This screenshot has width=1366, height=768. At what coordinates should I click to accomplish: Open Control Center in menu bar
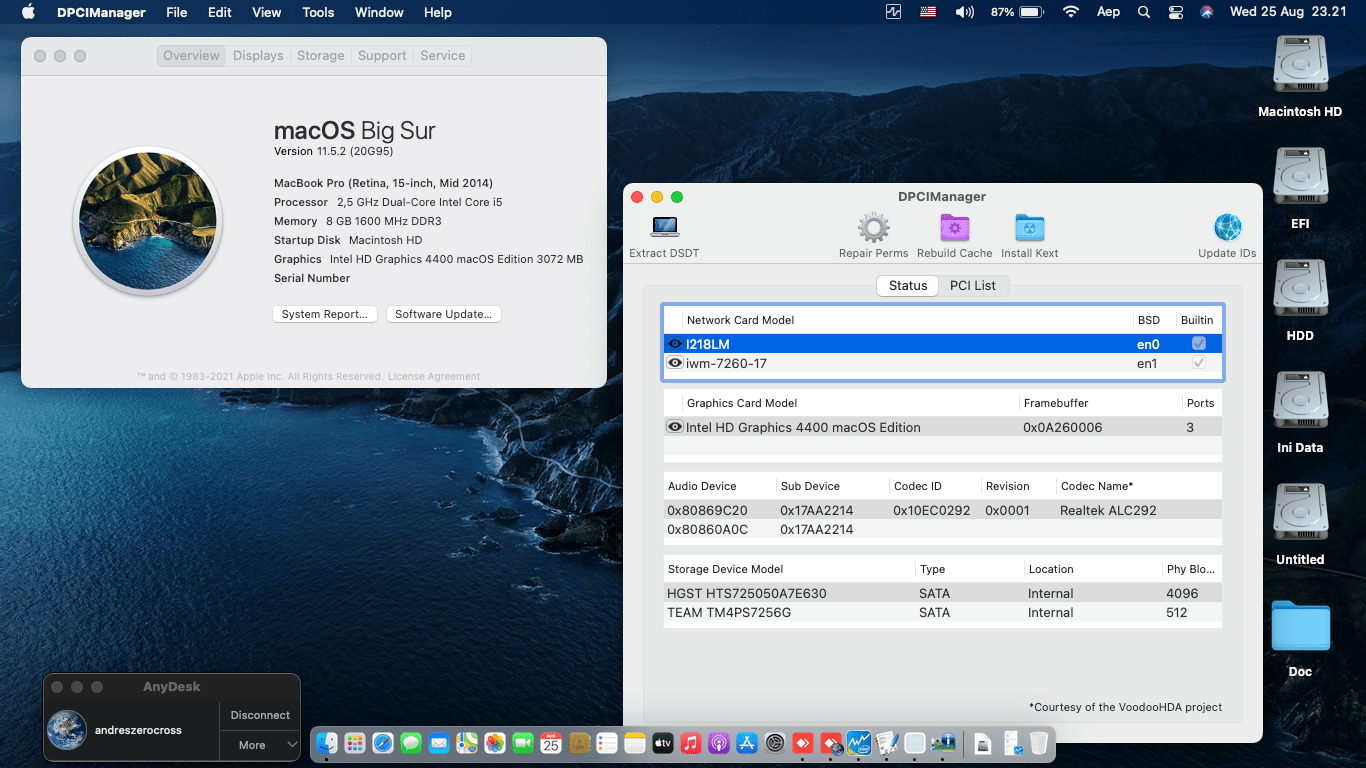(1175, 12)
